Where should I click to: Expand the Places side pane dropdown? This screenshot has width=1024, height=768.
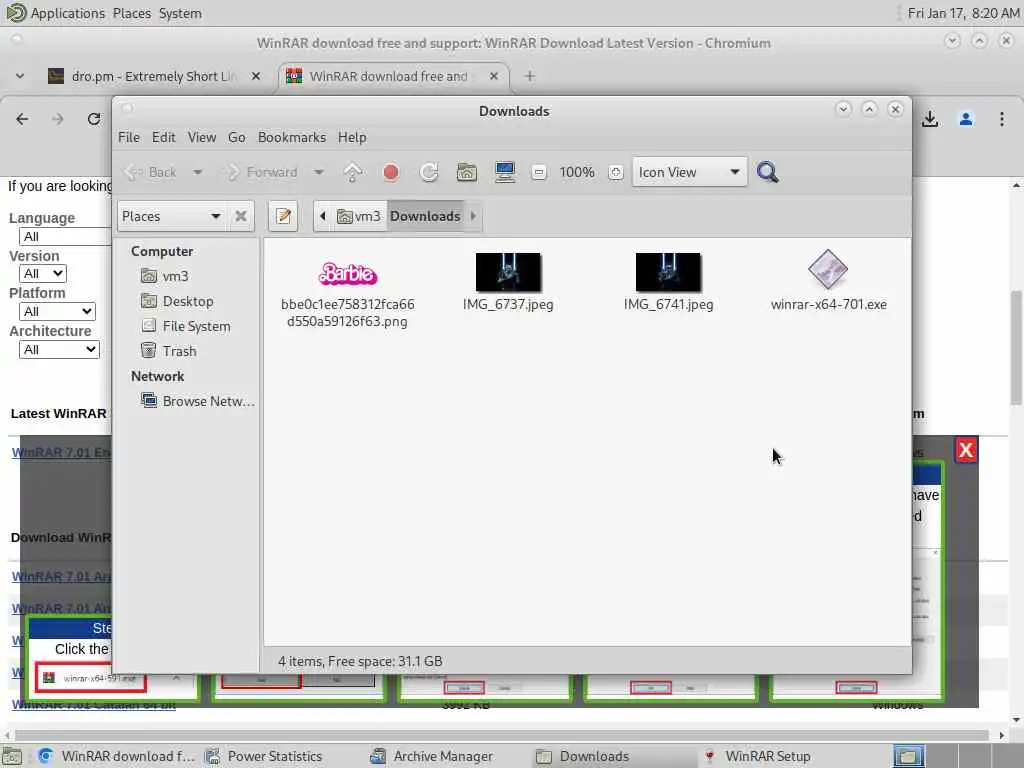172,216
